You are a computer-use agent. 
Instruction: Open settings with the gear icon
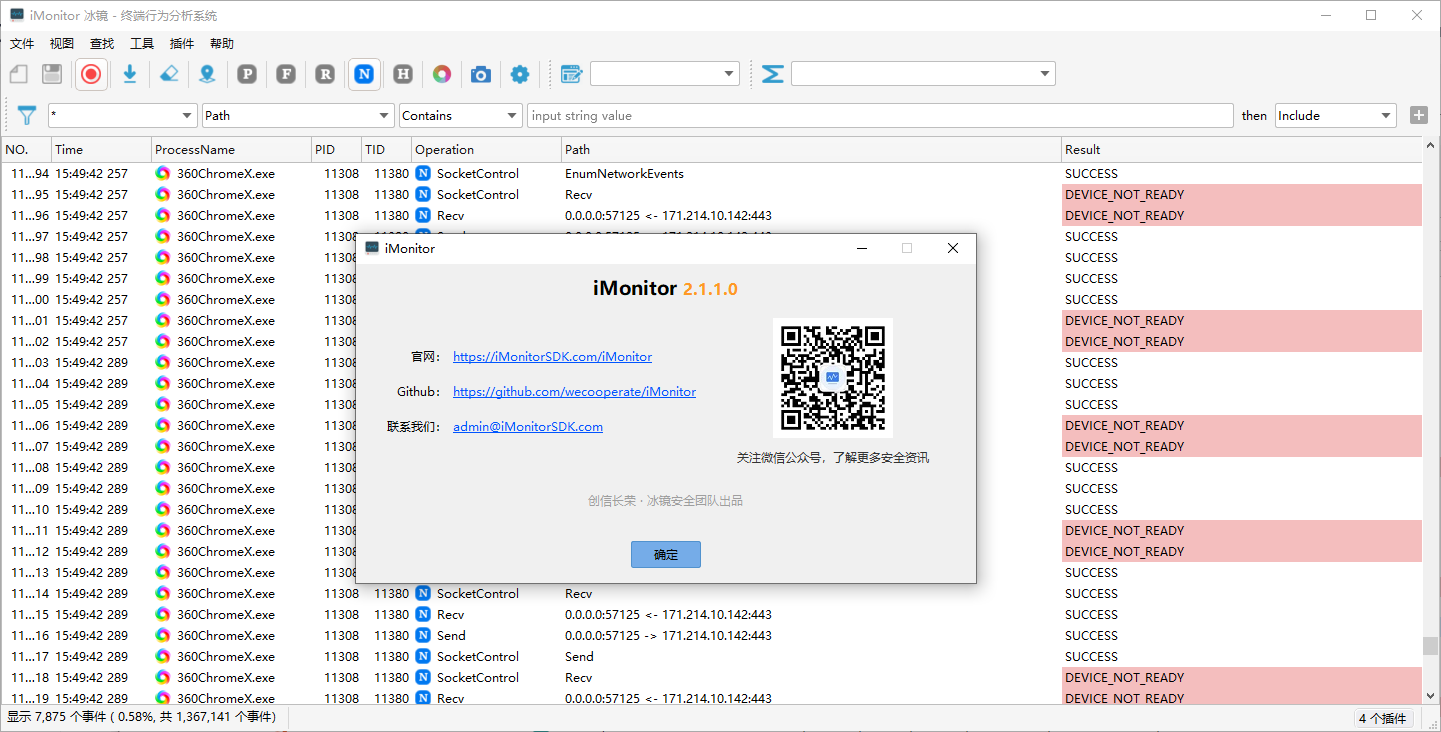click(520, 74)
